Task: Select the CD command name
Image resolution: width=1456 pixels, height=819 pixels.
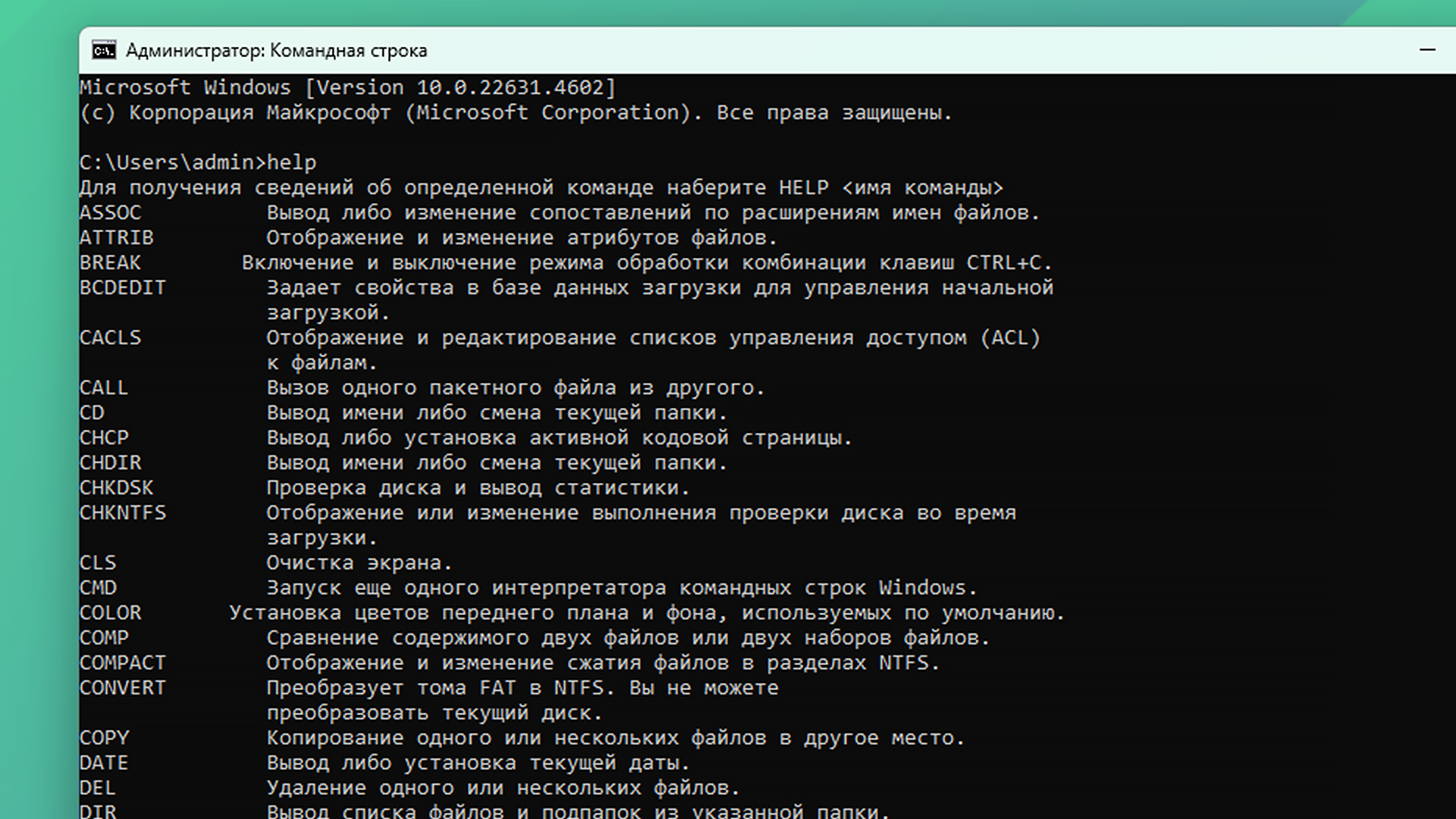Action: pyautogui.click(x=92, y=413)
